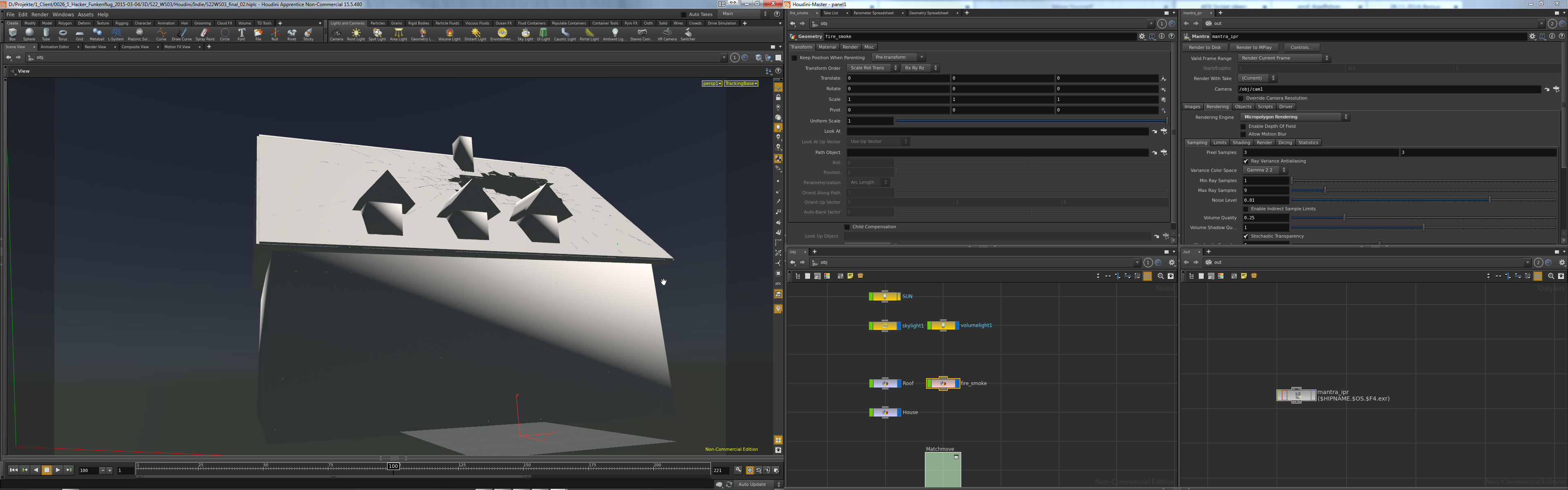This screenshot has width=1568, height=490.
Task: Toggle Ray Variance Antialiasing checkbox
Action: coord(1245,161)
